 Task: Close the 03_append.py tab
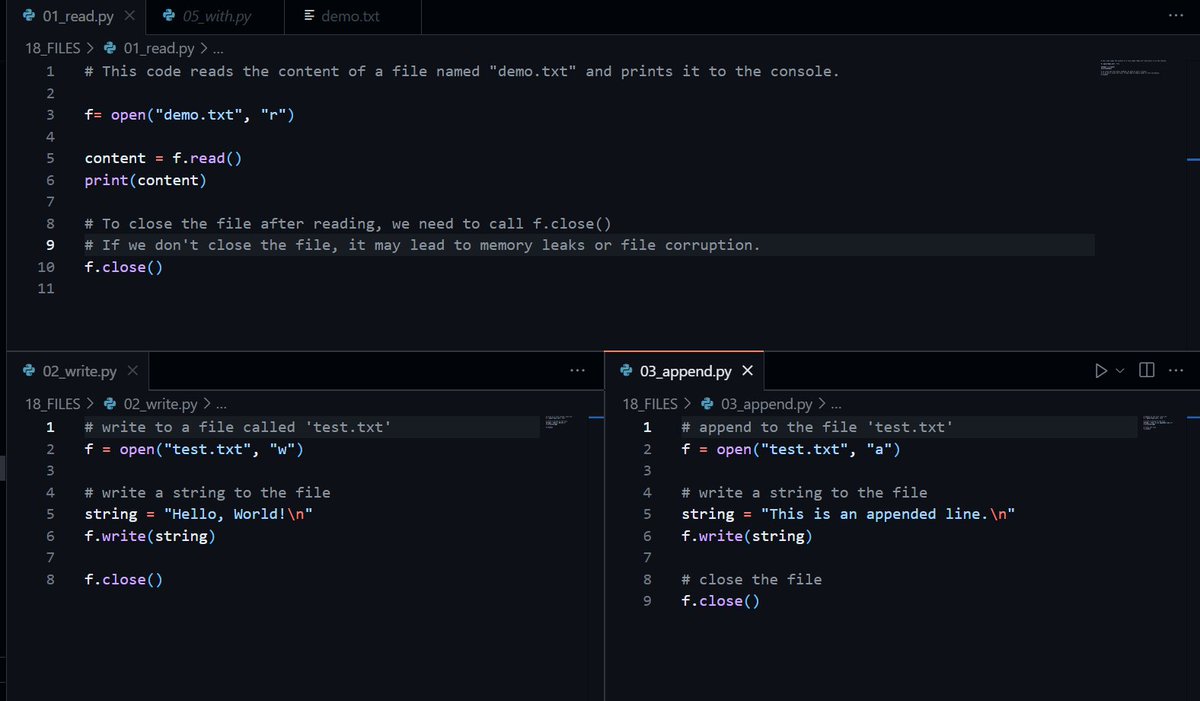coord(747,371)
